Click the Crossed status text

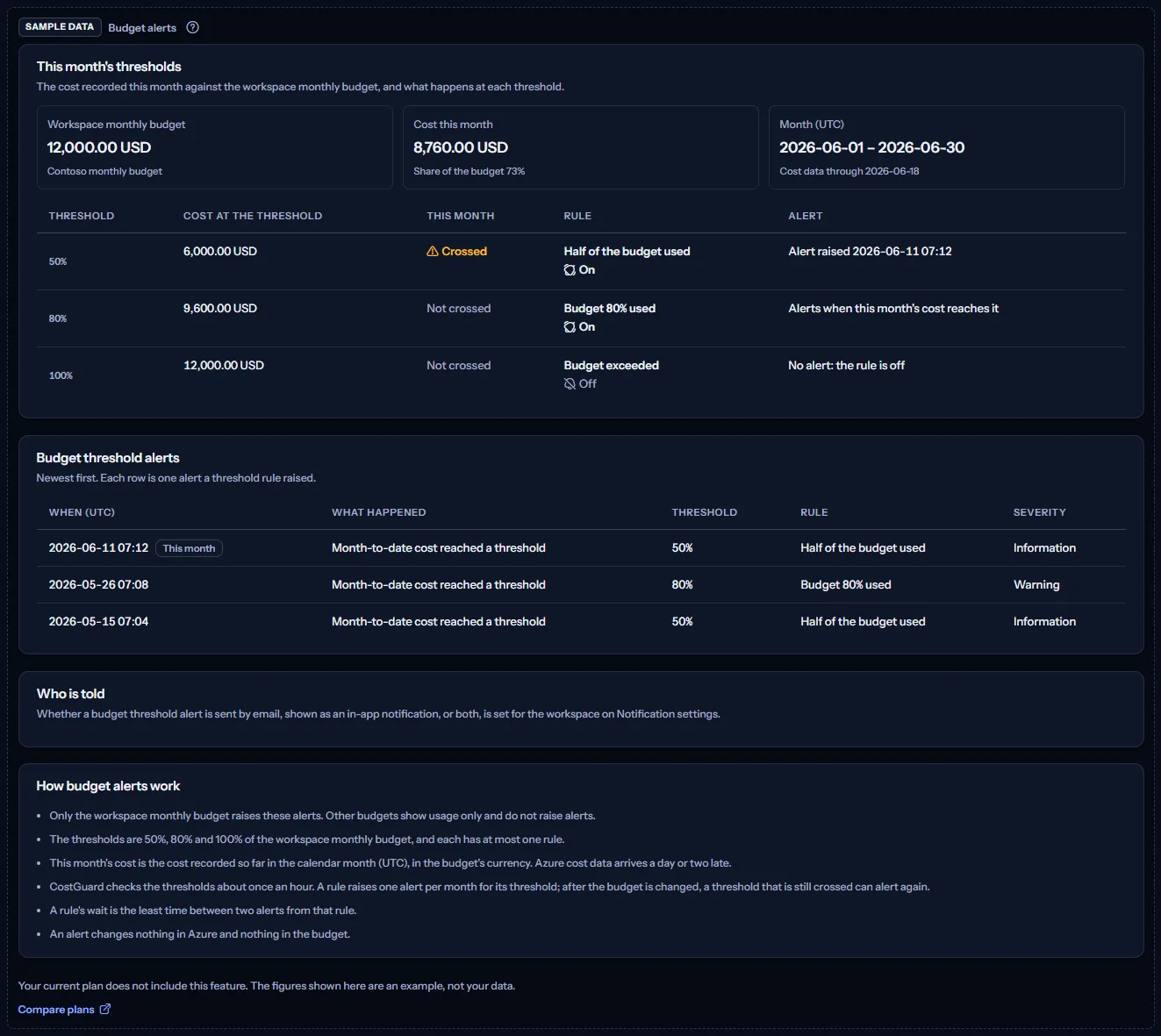[464, 252]
